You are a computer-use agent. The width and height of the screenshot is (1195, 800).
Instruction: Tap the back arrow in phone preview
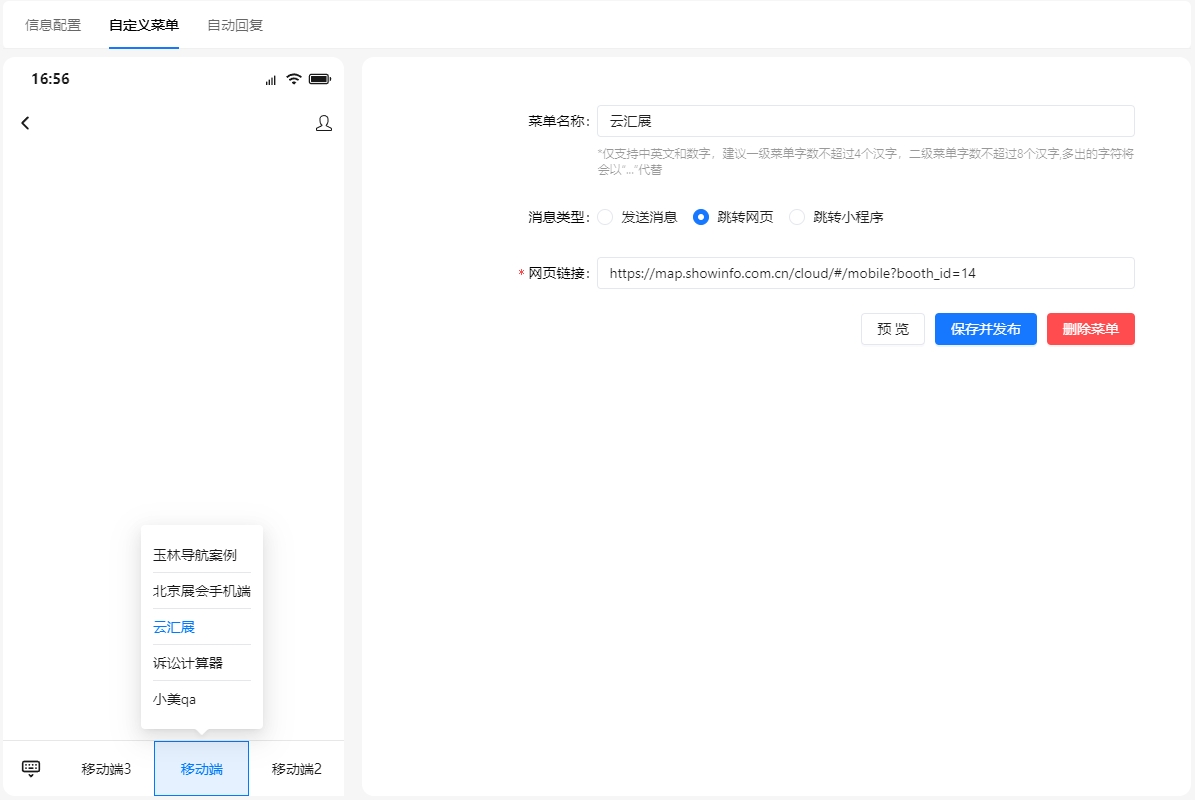[x=25, y=123]
